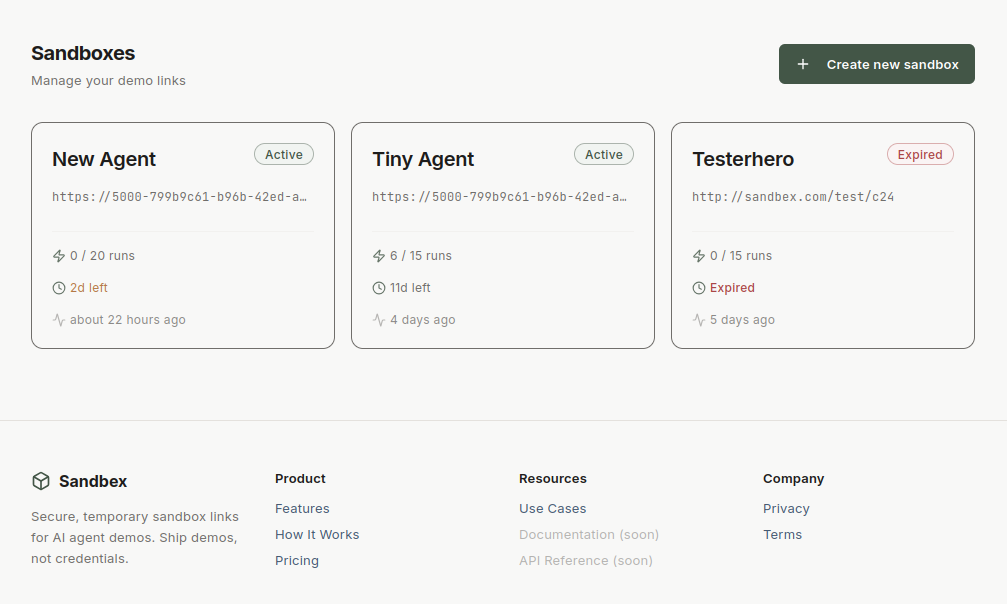Open the Terms link under Company
The height and width of the screenshot is (604, 1007).
[x=782, y=535]
